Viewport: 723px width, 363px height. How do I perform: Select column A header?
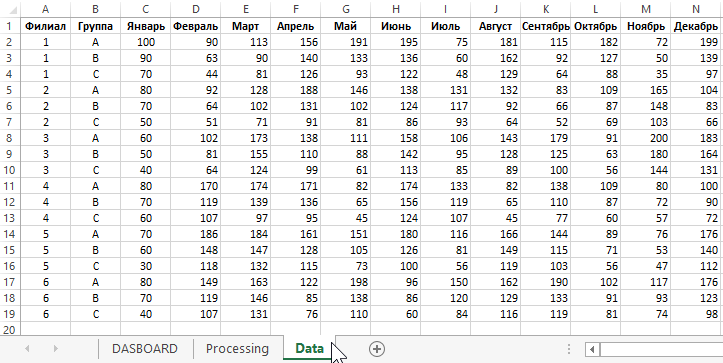[x=45, y=9]
